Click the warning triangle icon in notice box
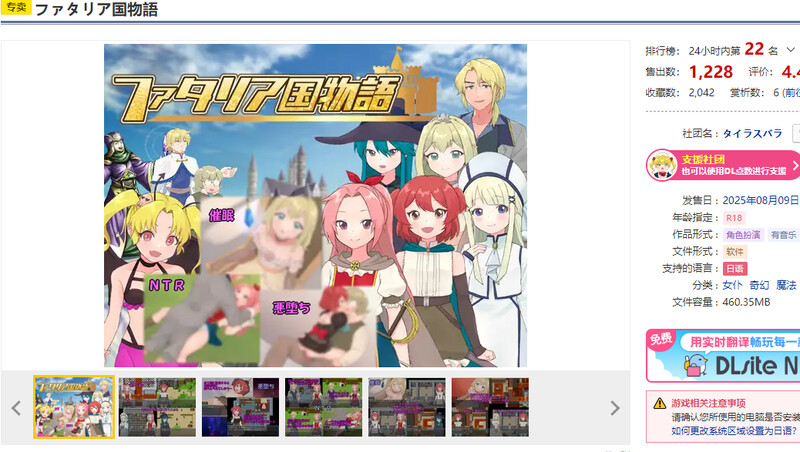 click(660, 404)
